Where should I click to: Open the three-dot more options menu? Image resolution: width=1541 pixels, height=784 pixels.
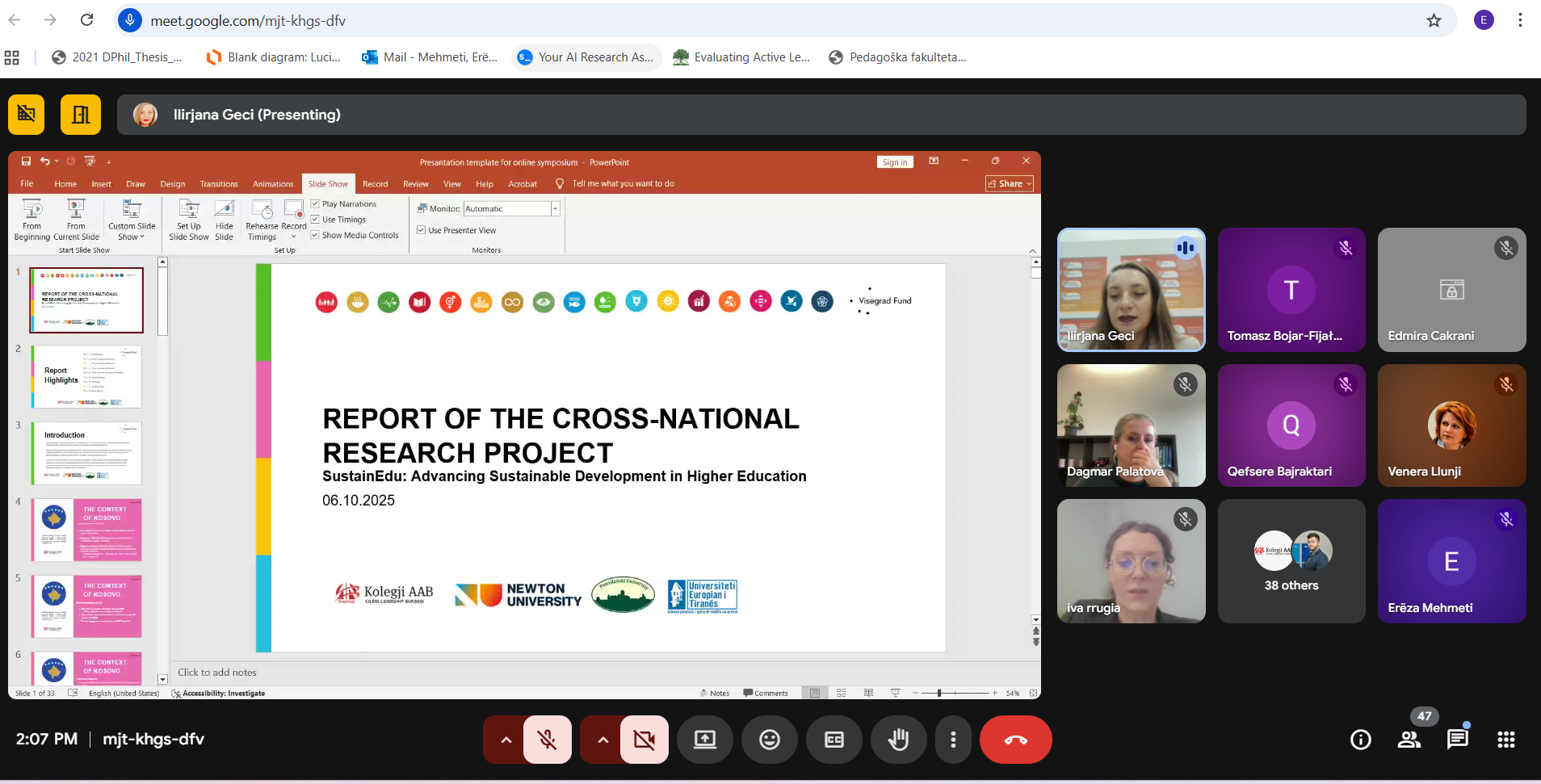tap(953, 740)
